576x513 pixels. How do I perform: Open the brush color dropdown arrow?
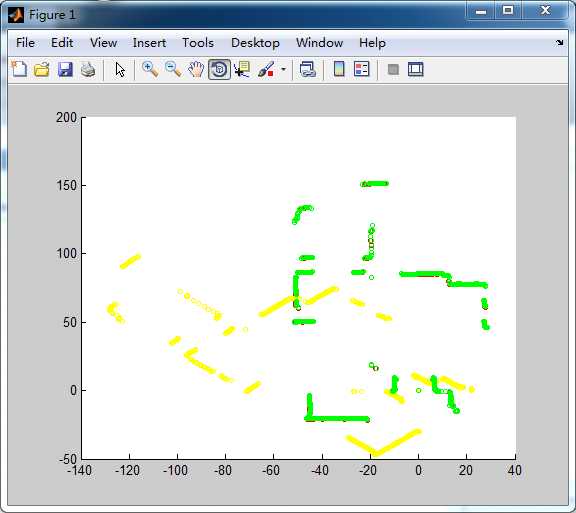[x=283, y=69]
